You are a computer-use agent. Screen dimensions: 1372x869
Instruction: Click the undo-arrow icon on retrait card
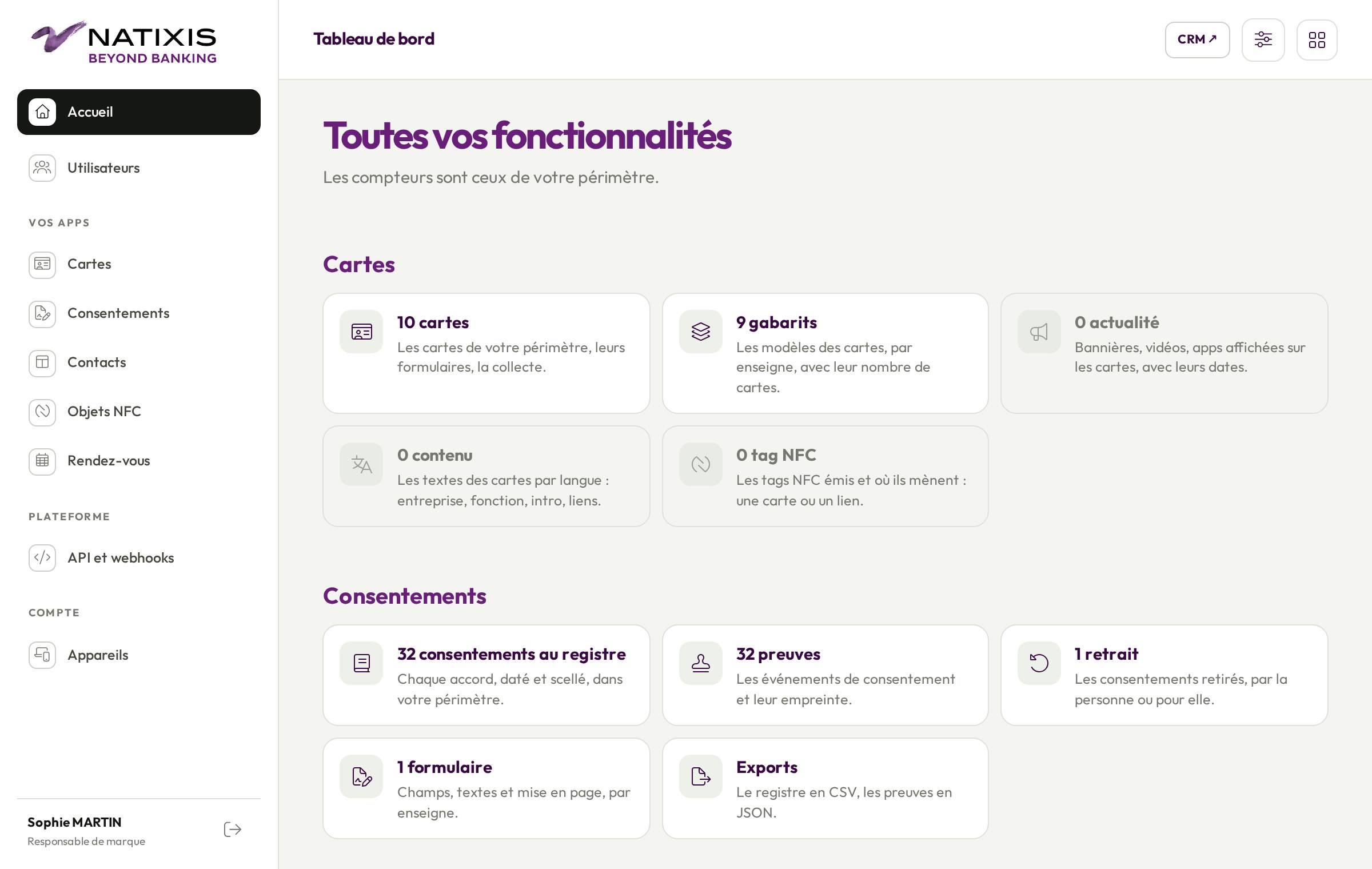[x=1039, y=663]
